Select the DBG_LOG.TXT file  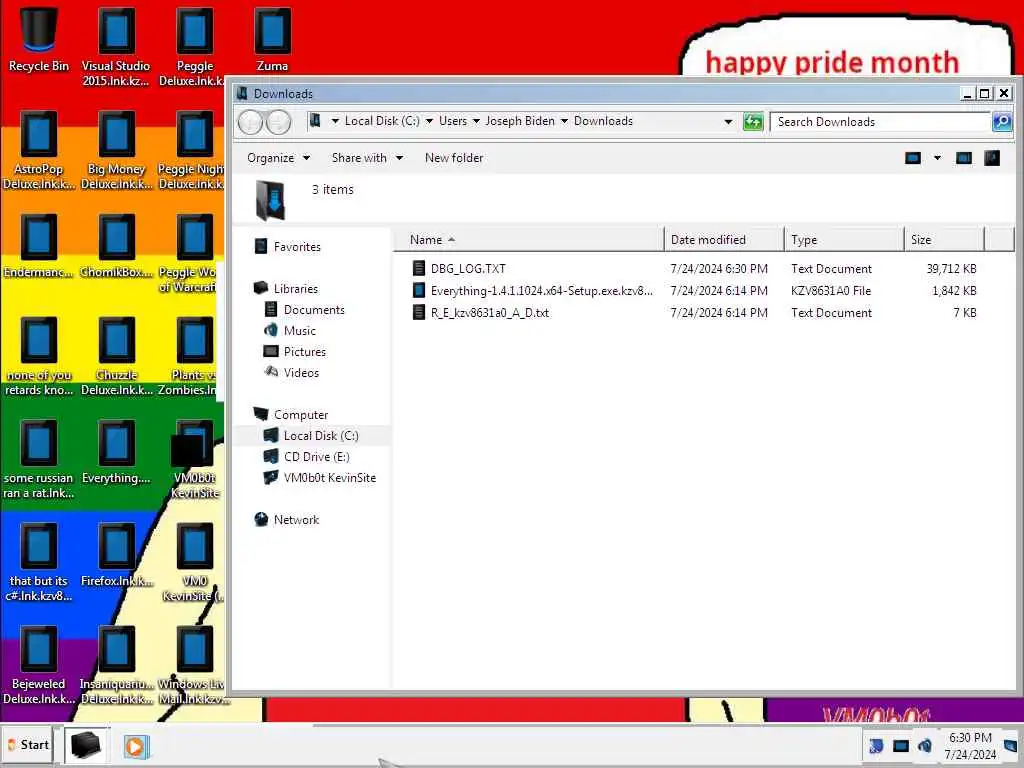[694, 268]
